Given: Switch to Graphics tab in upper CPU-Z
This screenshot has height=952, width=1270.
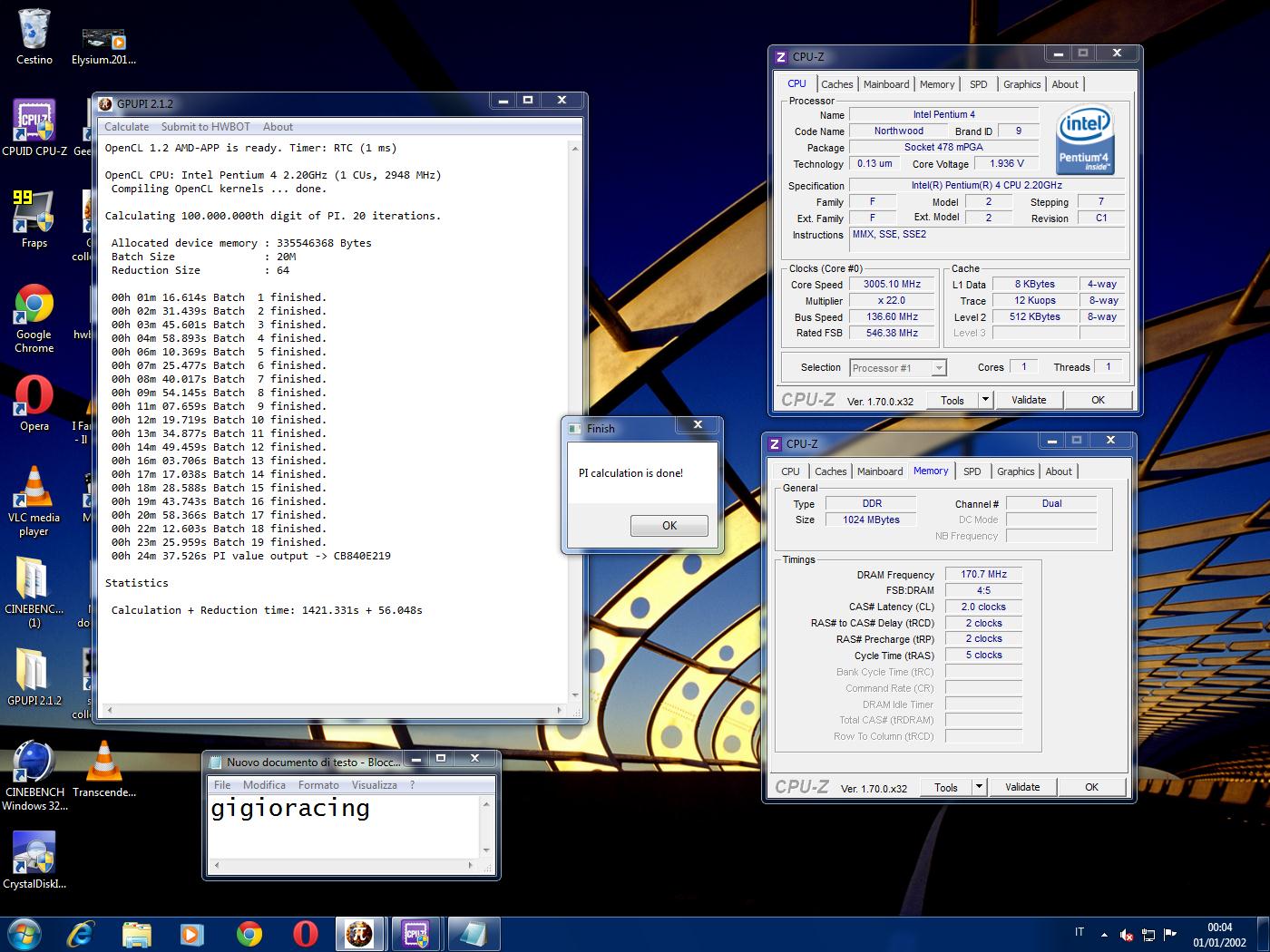Looking at the screenshot, I should pos(1021,84).
